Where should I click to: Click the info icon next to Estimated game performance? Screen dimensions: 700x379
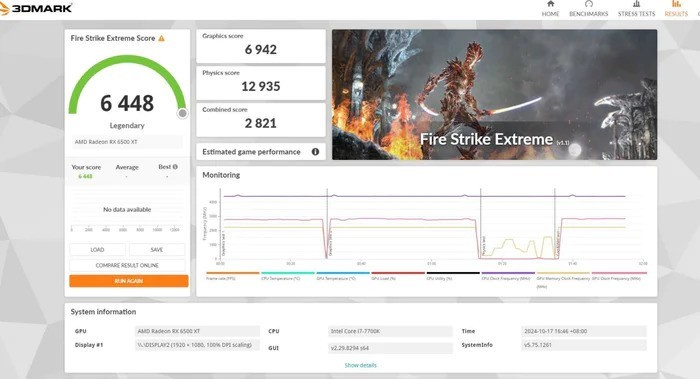tap(315, 152)
